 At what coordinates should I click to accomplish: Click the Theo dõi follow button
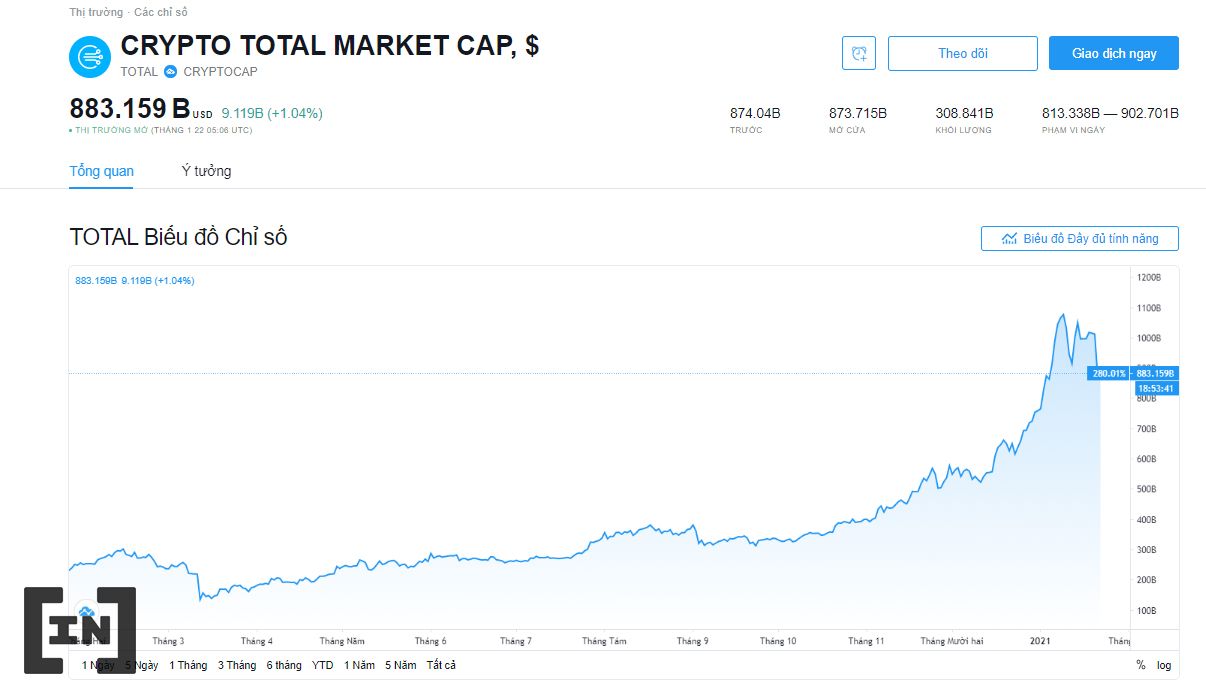pyautogui.click(x=962, y=54)
